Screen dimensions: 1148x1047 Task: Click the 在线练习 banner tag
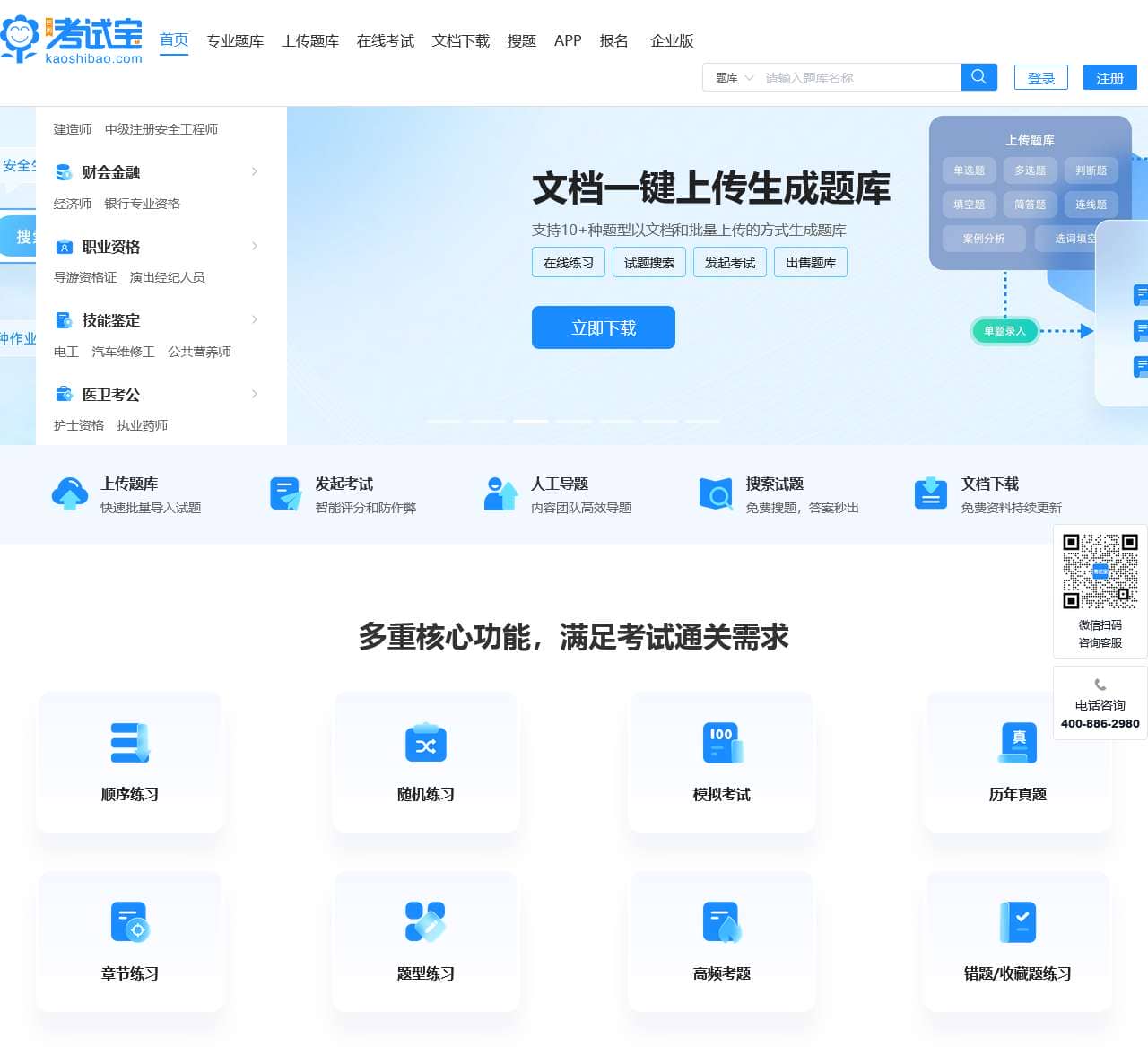point(569,262)
